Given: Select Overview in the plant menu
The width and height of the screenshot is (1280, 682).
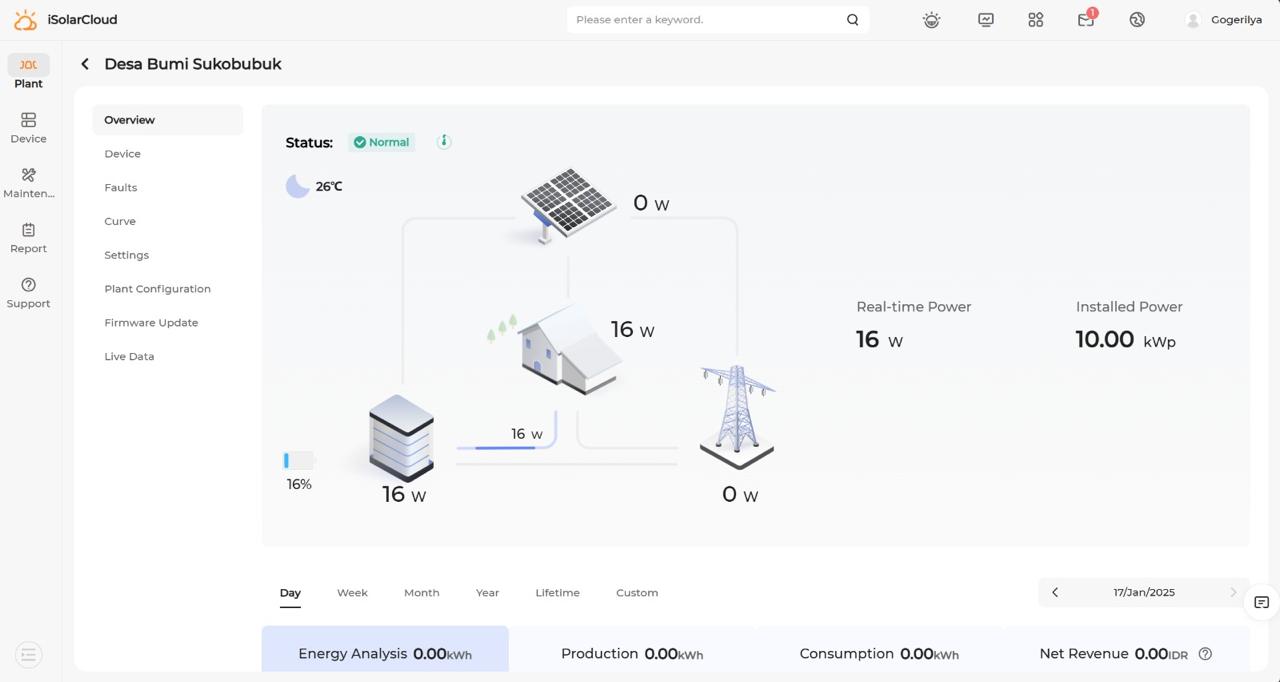Looking at the screenshot, I should [x=168, y=120].
